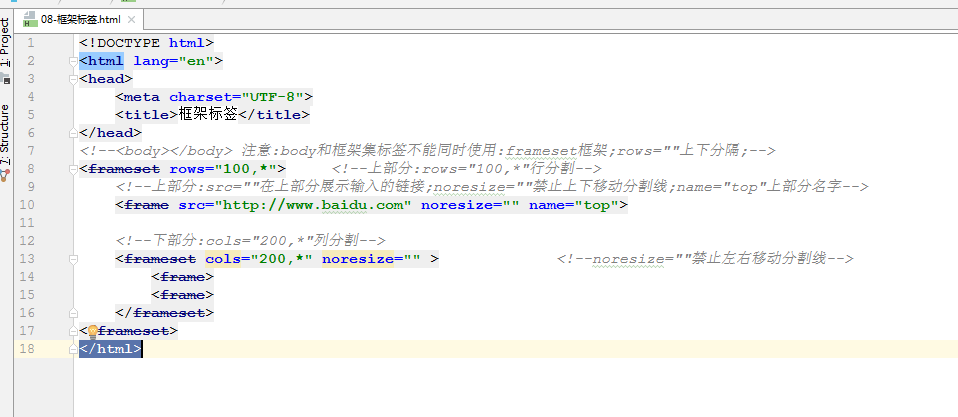Click the cols="200,*" attribute on line 13

[x=259, y=259]
